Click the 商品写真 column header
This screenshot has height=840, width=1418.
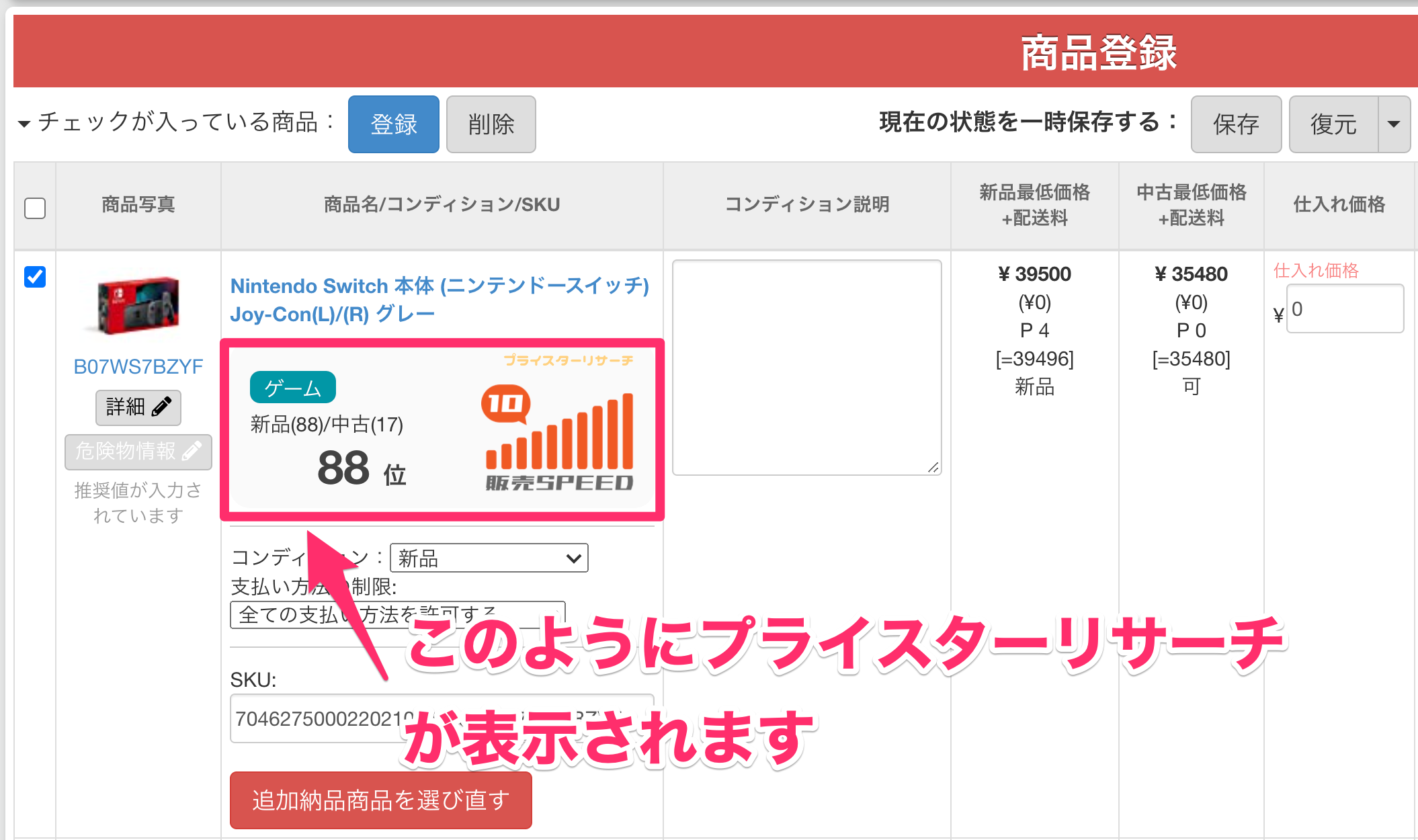point(138,204)
